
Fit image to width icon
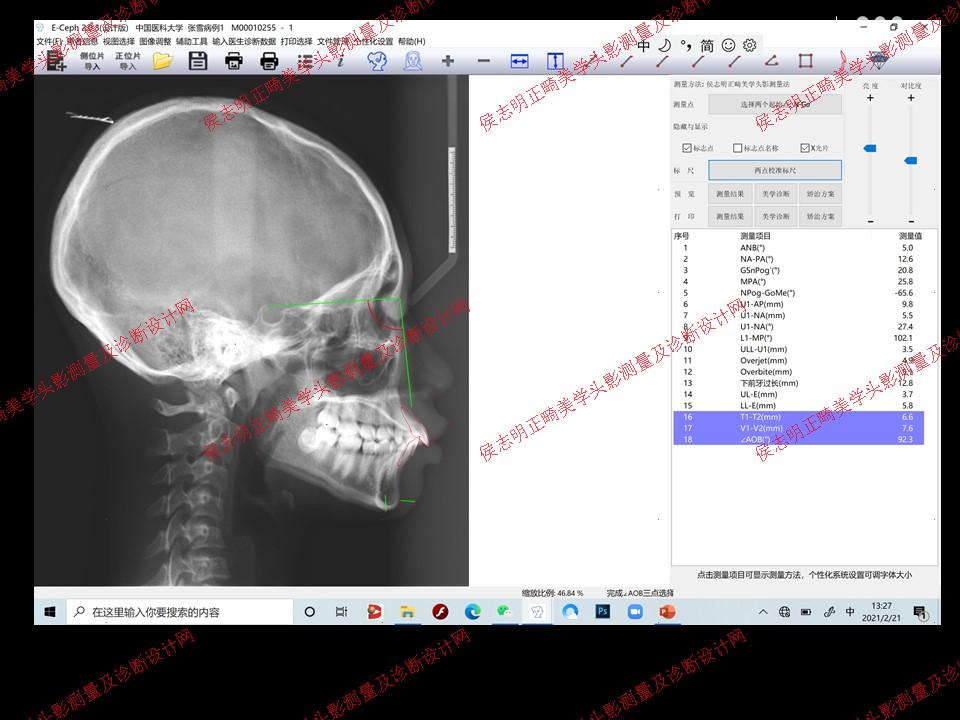click(519, 61)
